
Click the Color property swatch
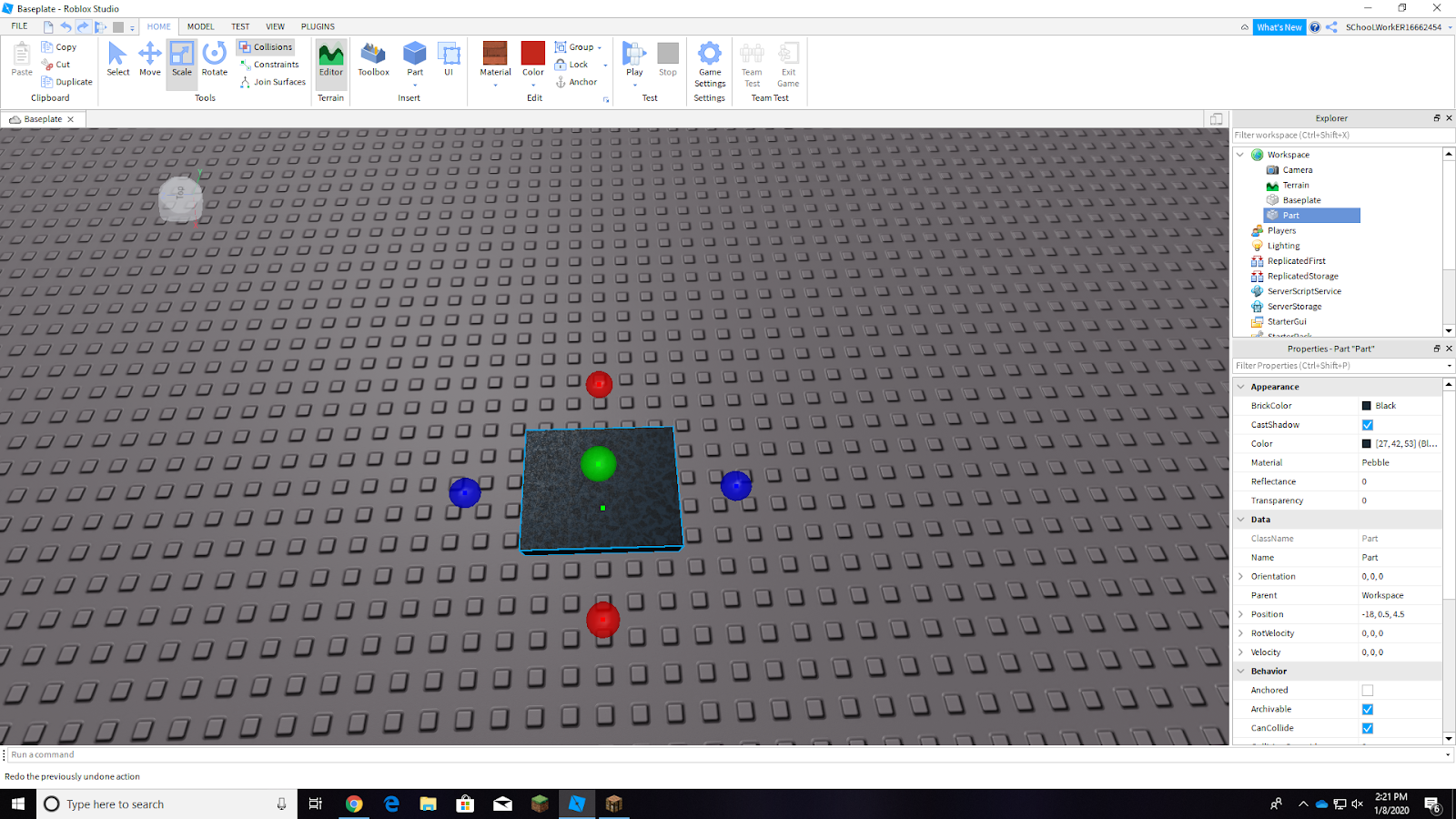(x=1366, y=444)
